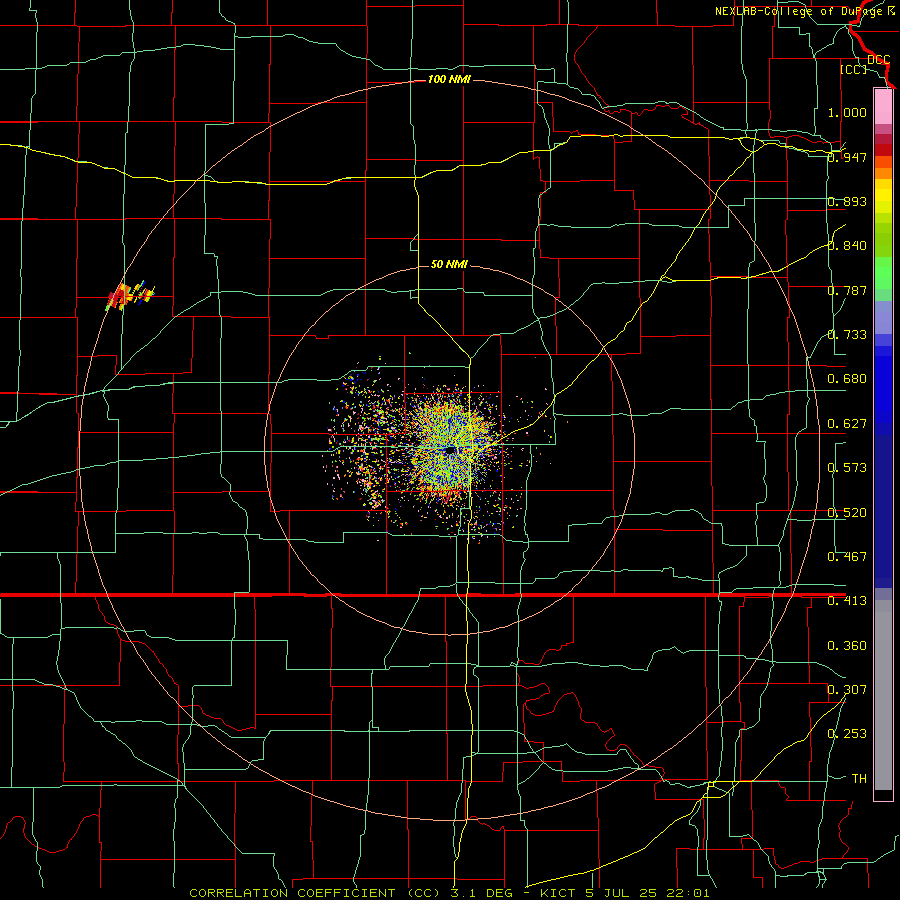Click the 0.893 color scale value
The image size is (900, 900).
[847, 201]
